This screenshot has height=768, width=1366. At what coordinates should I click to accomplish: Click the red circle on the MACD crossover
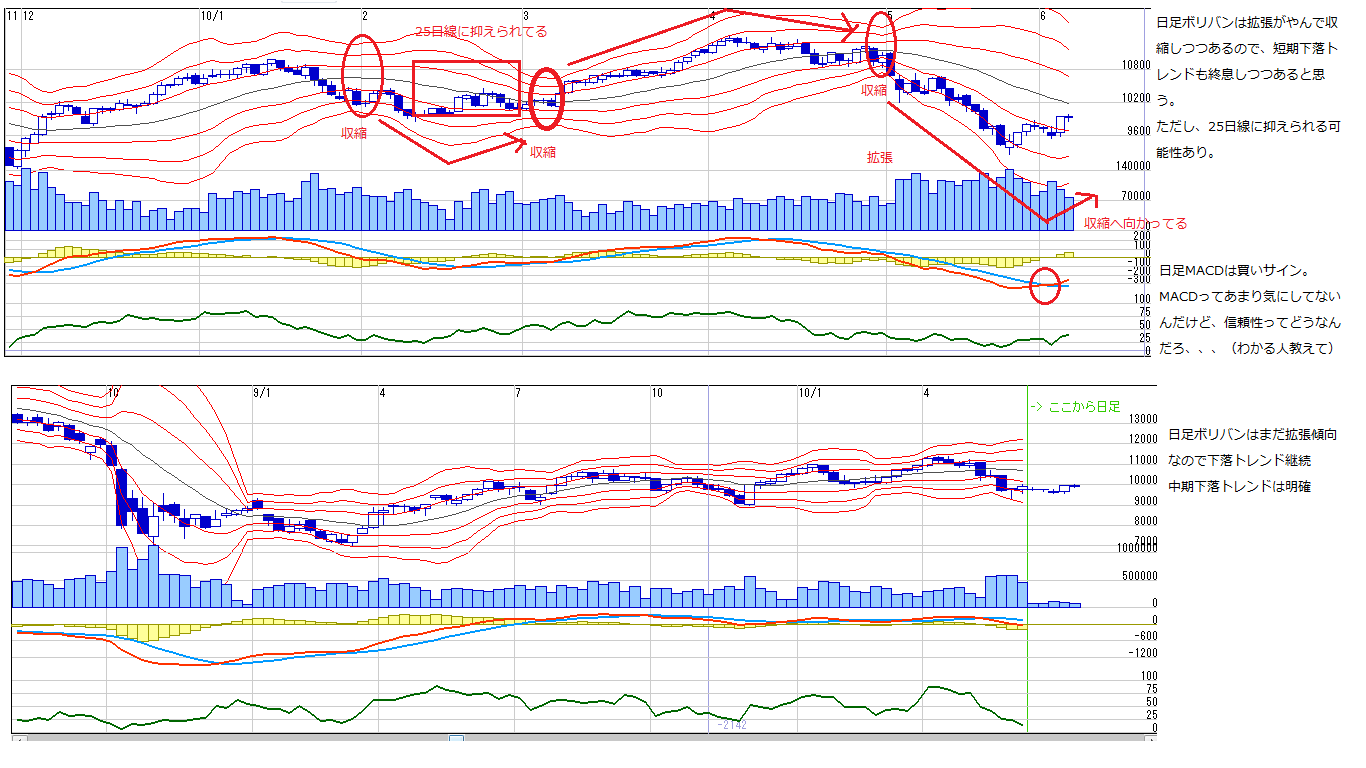(x=1046, y=286)
